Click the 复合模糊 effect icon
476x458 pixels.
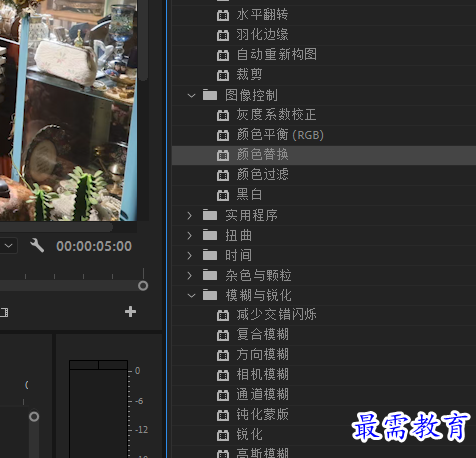[x=223, y=335]
